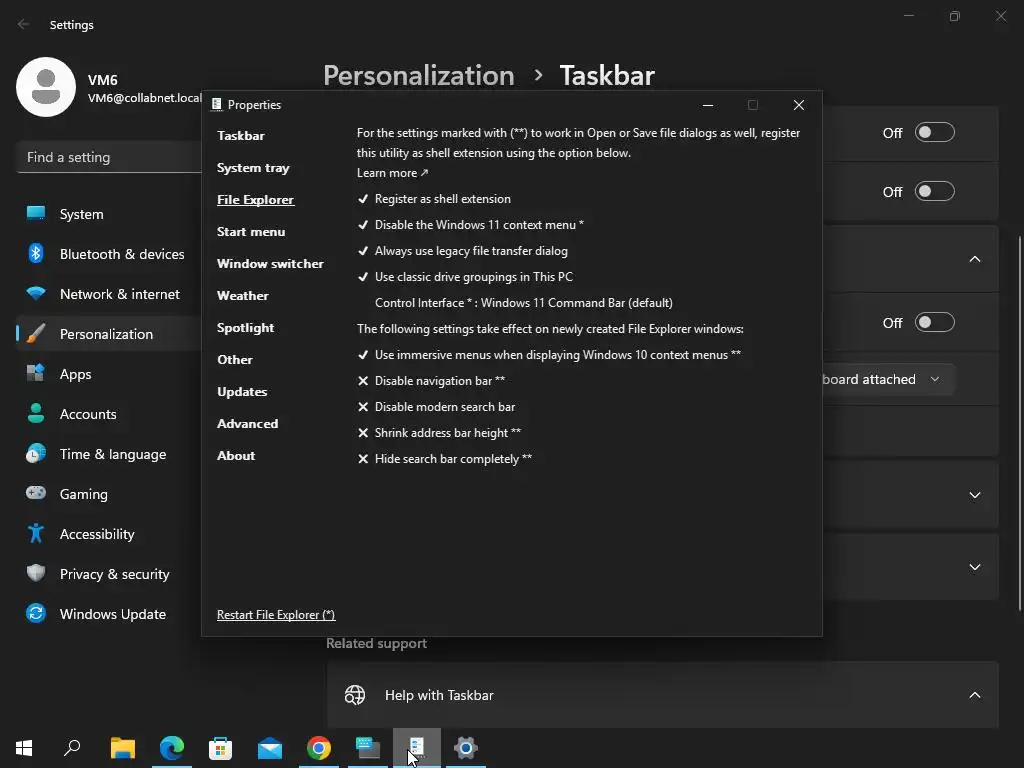
Task: Open Mail app from taskbar
Action: [270, 748]
